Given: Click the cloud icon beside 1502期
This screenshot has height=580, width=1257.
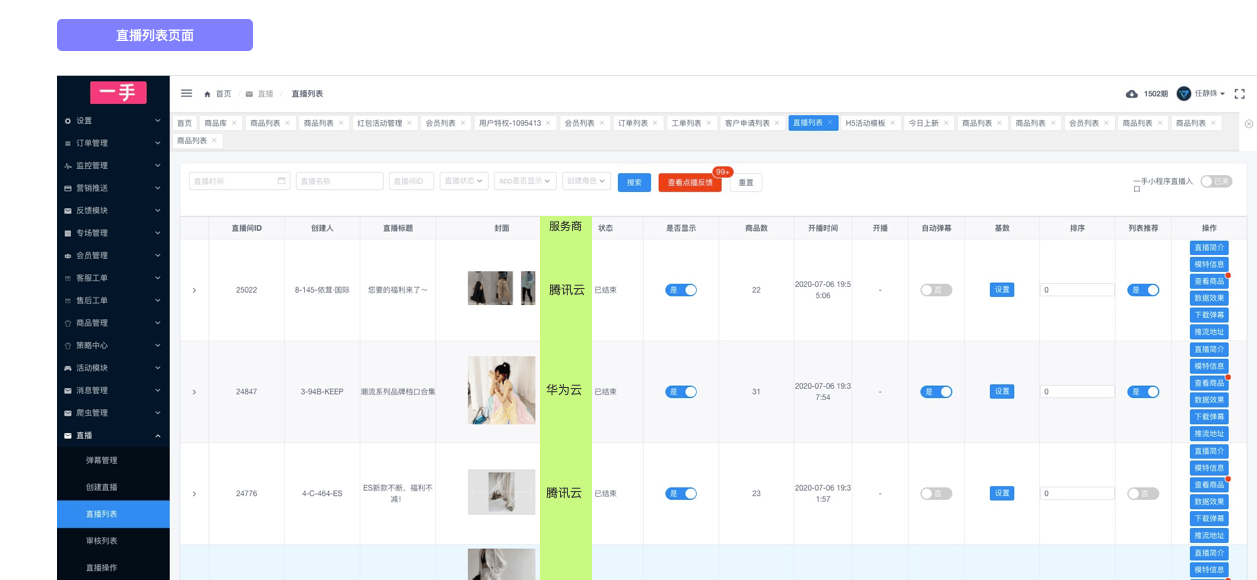Looking at the screenshot, I should (x=1132, y=94).
